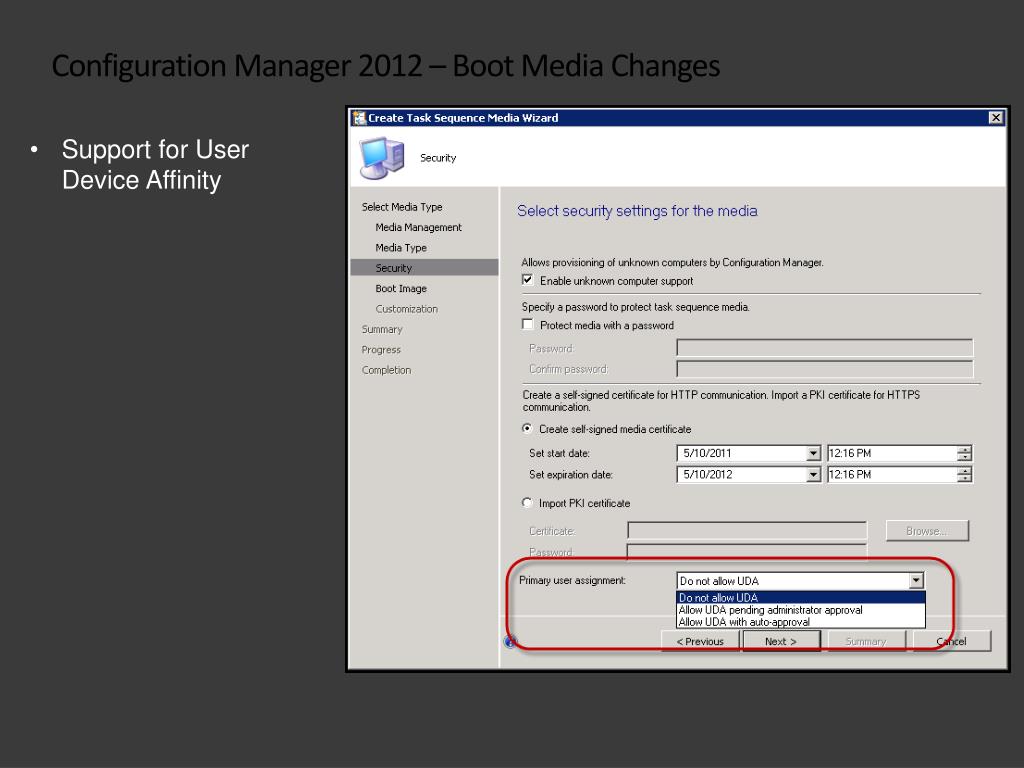Click the Confirm password input field
Screen dimensions: 1024x768
coord(825,369)
